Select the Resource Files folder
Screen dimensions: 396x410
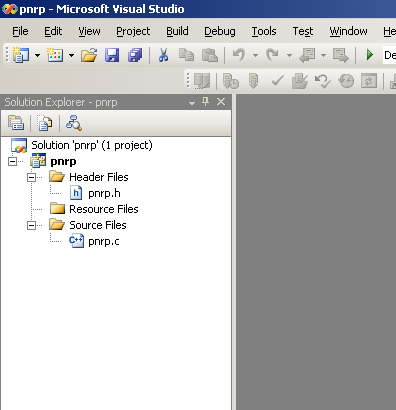click(x=104, y=209)
